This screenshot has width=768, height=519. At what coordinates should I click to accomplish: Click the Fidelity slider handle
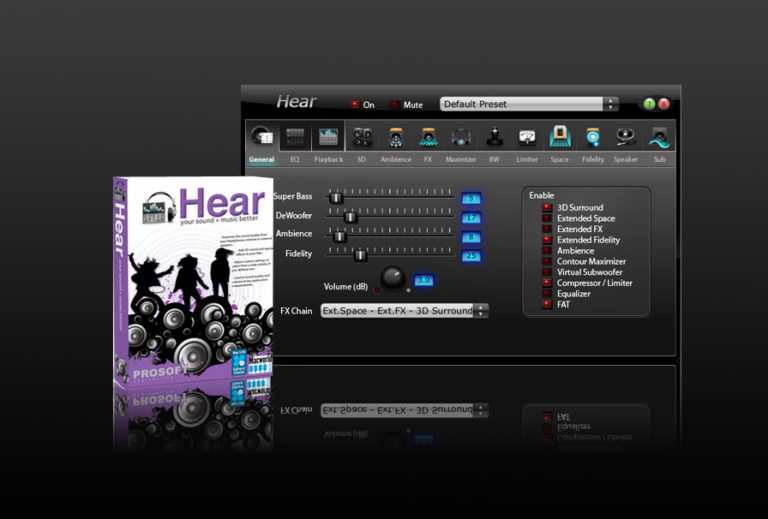[x=360, y=255]
